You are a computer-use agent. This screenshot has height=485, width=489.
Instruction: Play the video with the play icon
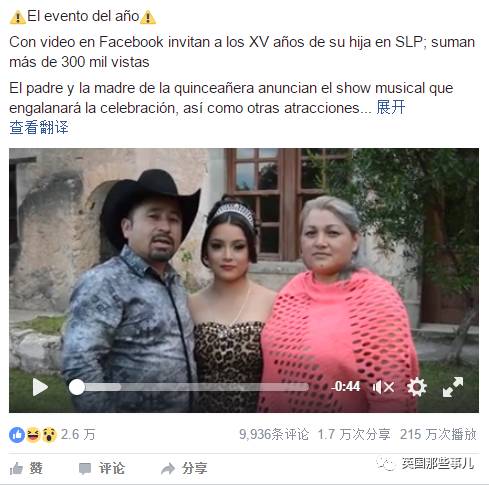tap(40, 387)
